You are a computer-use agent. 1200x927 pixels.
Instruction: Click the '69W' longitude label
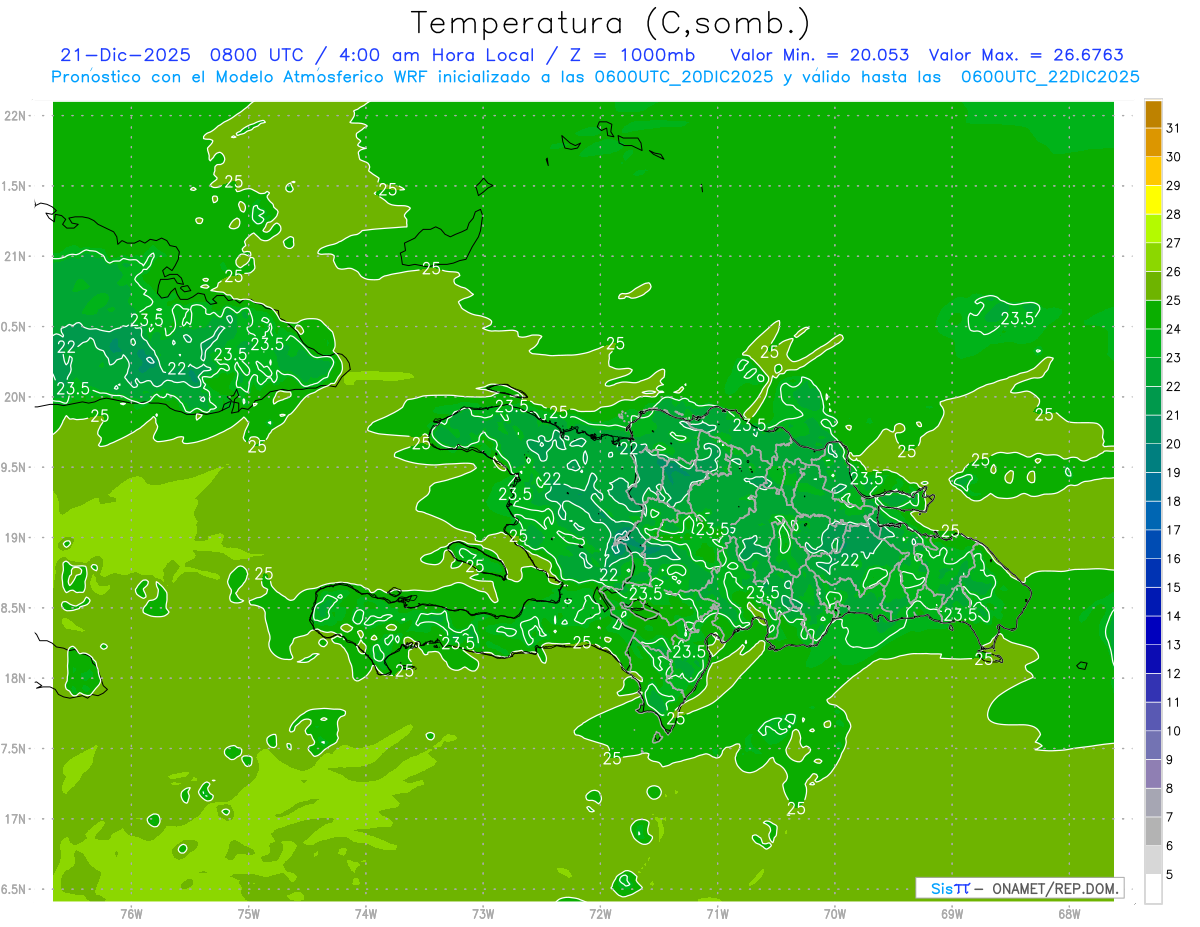(x=952, y=913)
